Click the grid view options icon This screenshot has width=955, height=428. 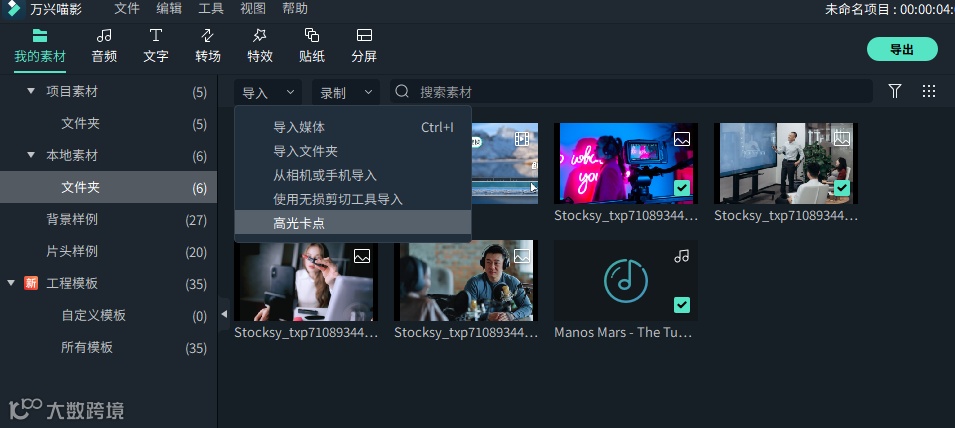pyautogui.click(x=929, y=91)
